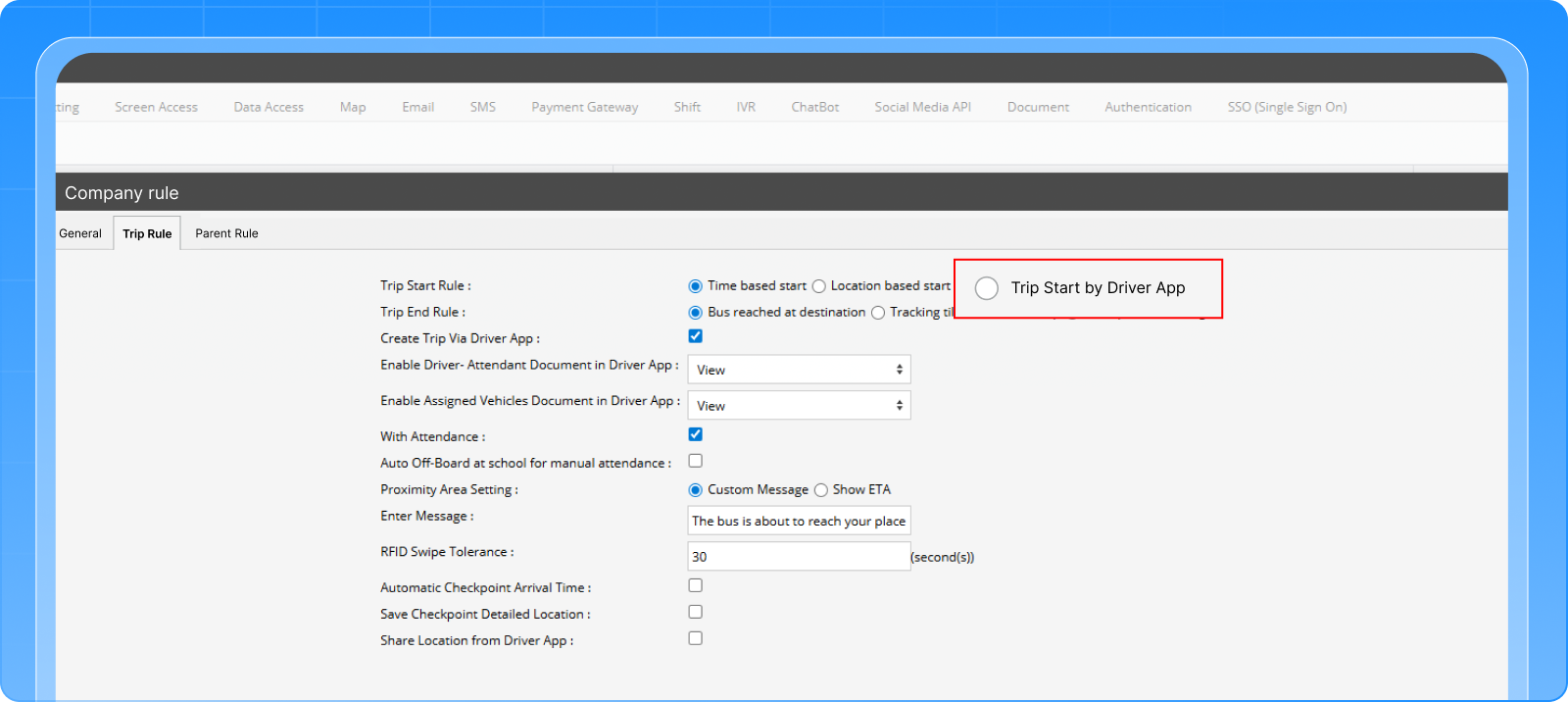Expand Assigned Vehicles Document dropdown
The height and width of the screenshot is (702, 1568).
tap(799, 406)
